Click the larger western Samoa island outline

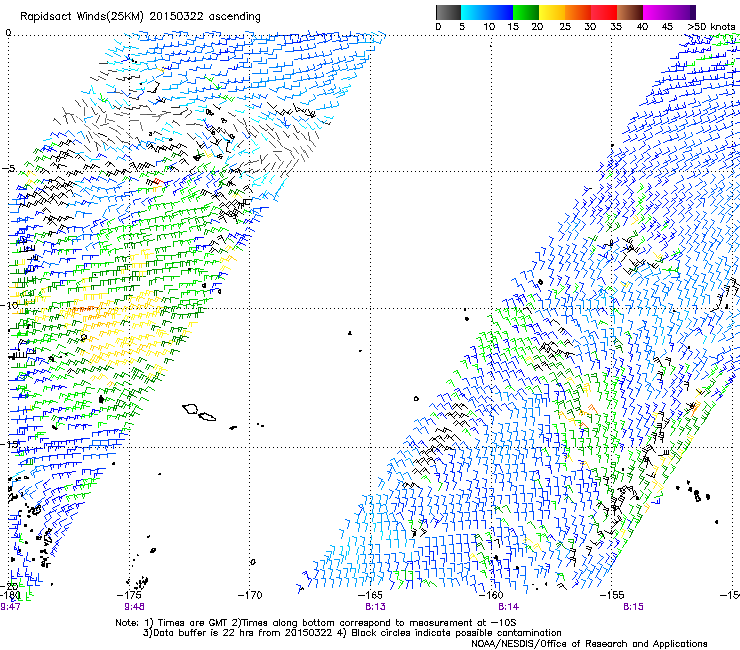[x=190, y=408]
